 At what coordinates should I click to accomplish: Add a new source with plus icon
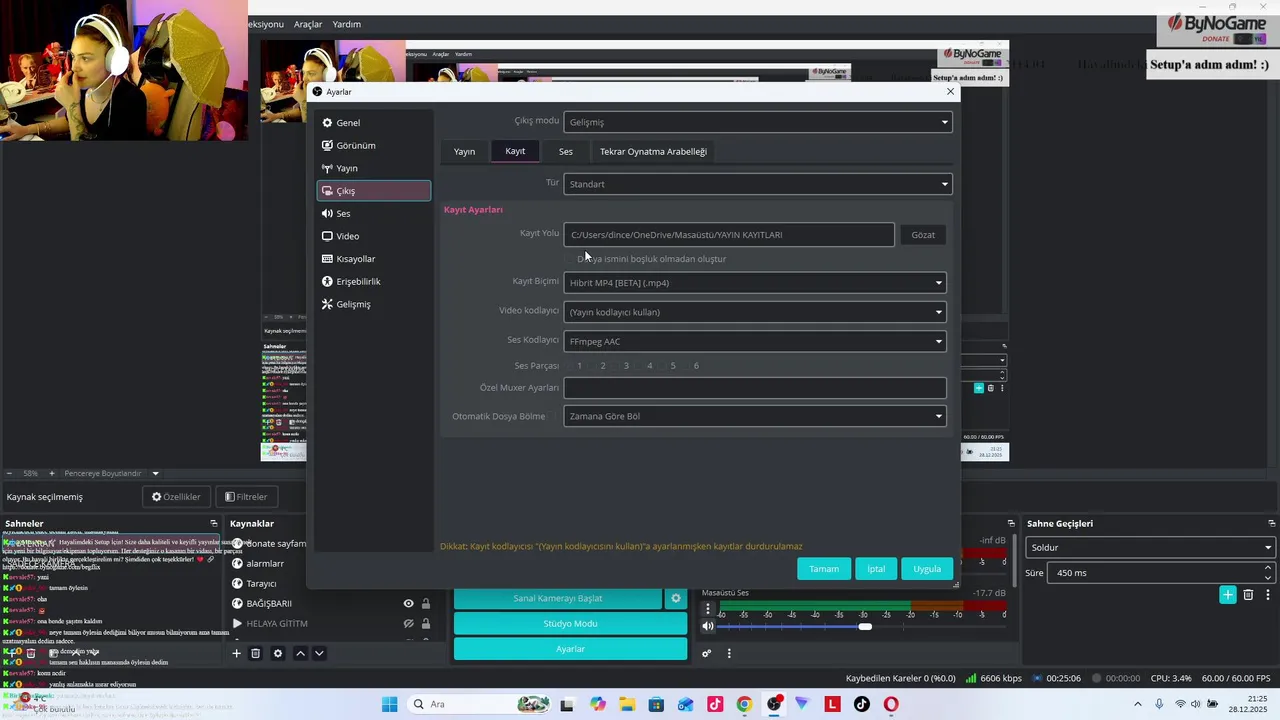(x=237, y=653)
